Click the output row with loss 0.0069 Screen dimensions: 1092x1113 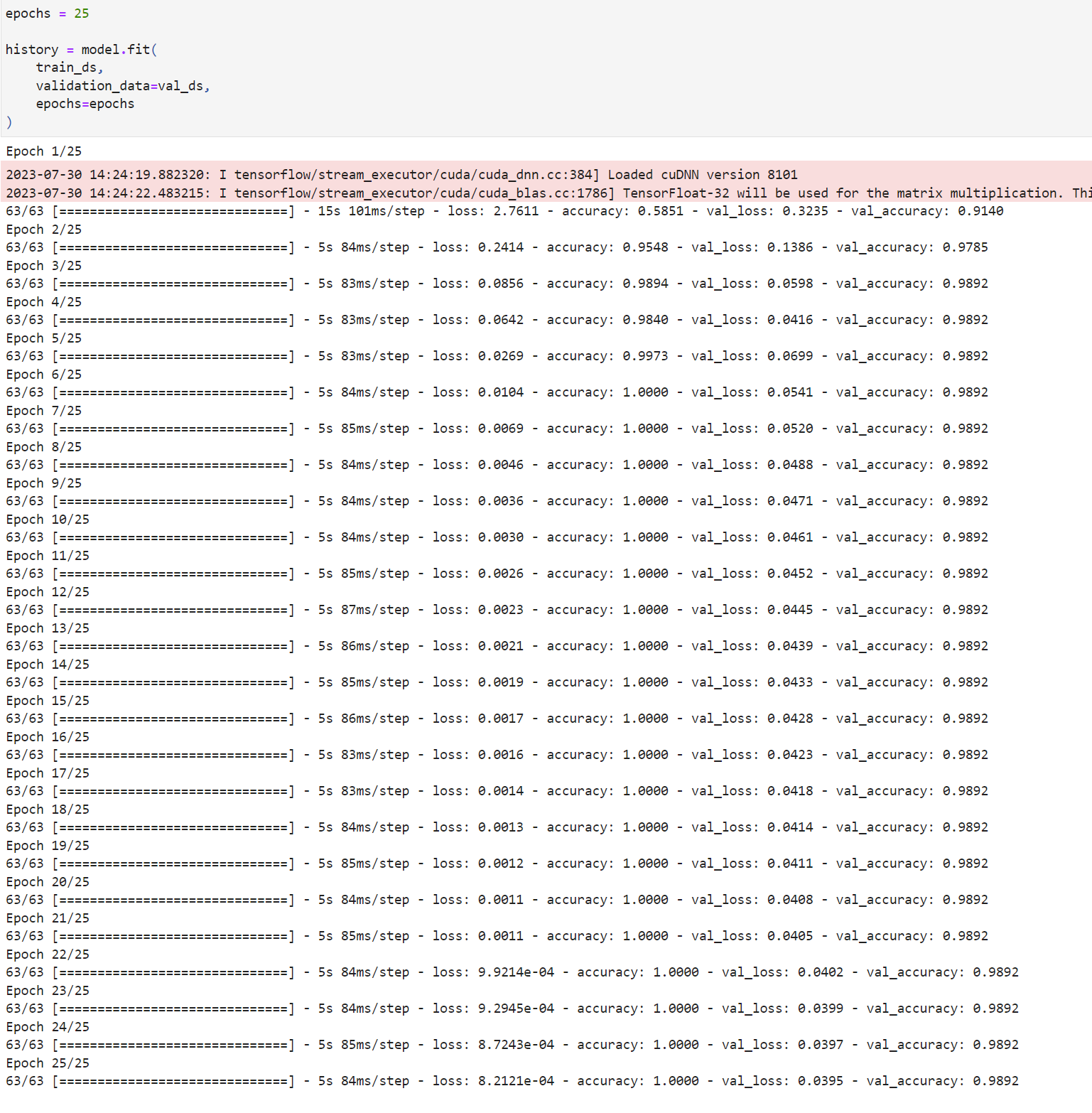pos(497,429)
